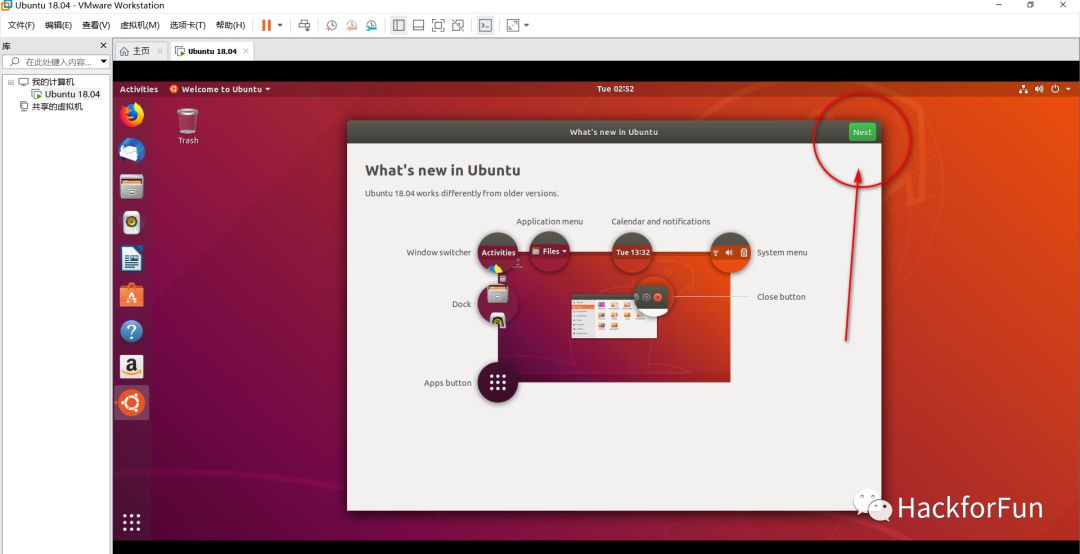This screenshot has width=1080, height=554.
Task: Click the send Ctrl+Alt+Del toolbar icon
Action: pos(304,25)
